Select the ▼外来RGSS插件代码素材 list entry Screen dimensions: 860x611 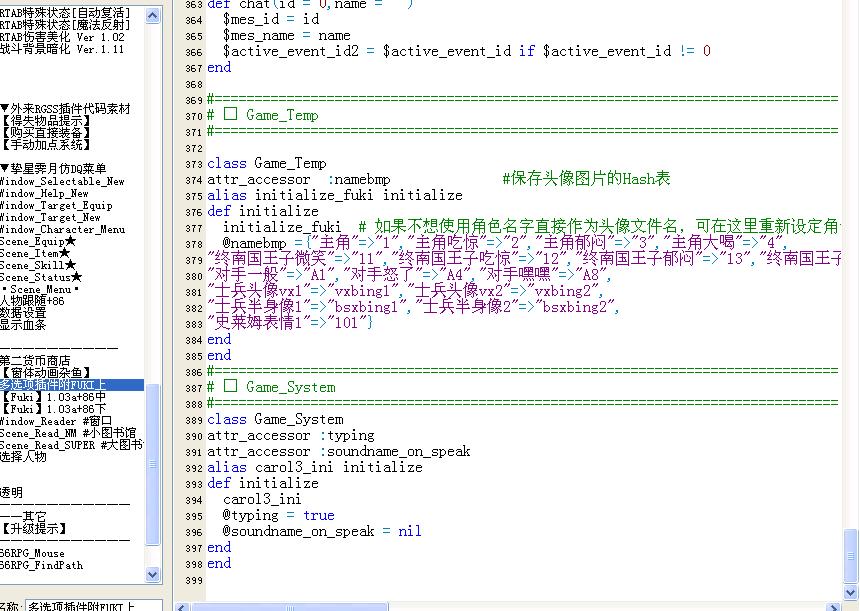click(66, 109)
